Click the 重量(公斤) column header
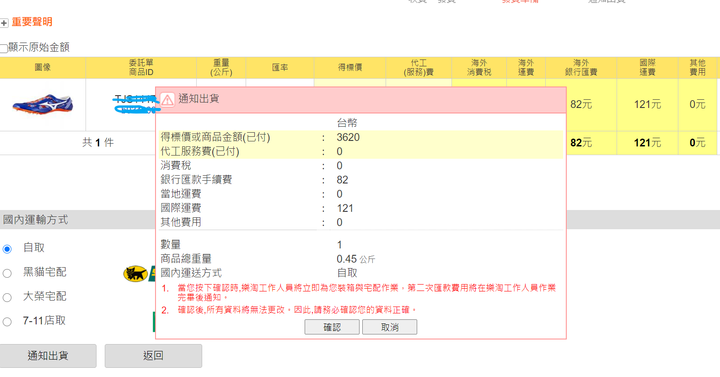 [x=221, y=68]
